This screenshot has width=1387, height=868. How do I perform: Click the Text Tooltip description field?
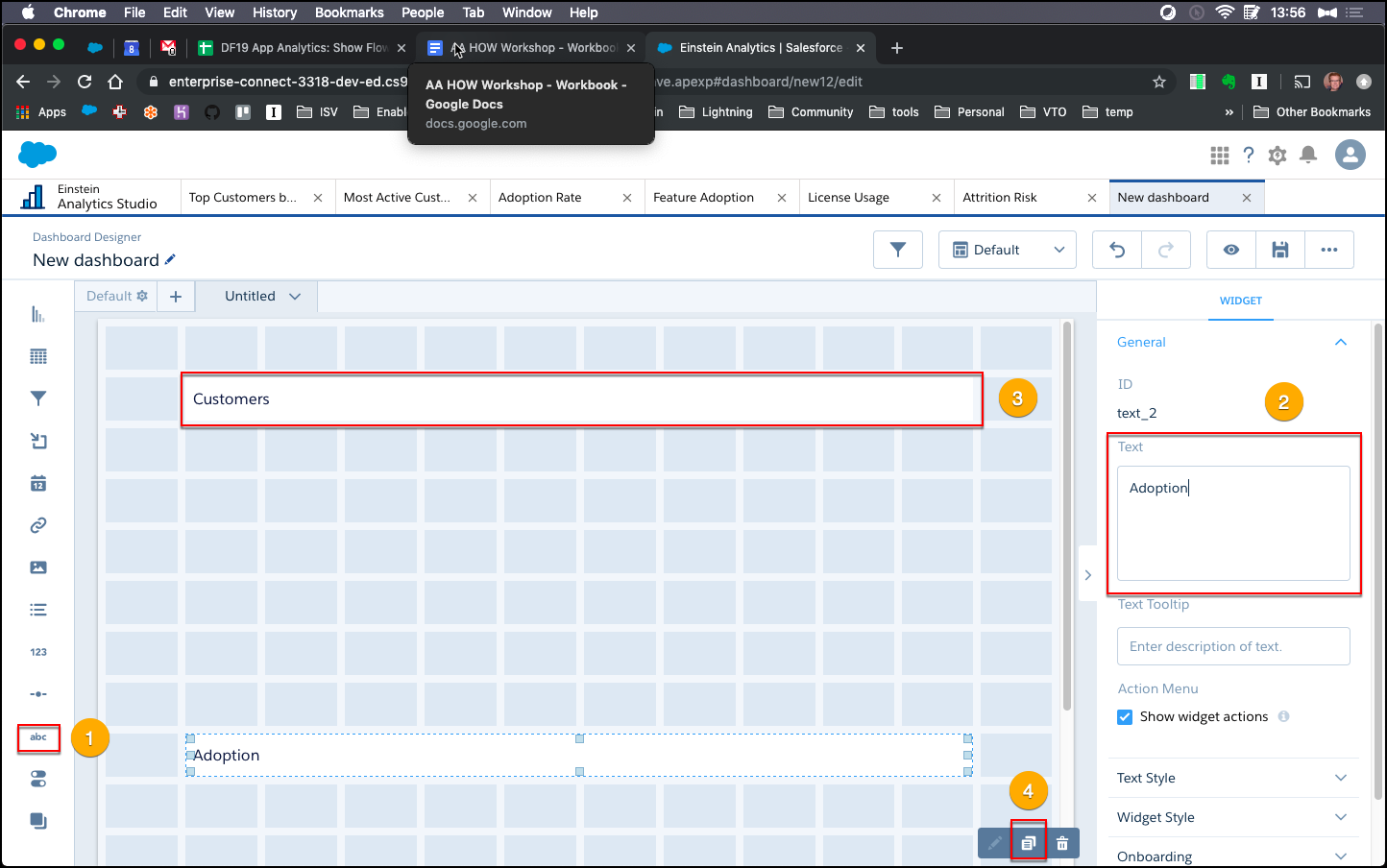click(x=1233, y=646)
